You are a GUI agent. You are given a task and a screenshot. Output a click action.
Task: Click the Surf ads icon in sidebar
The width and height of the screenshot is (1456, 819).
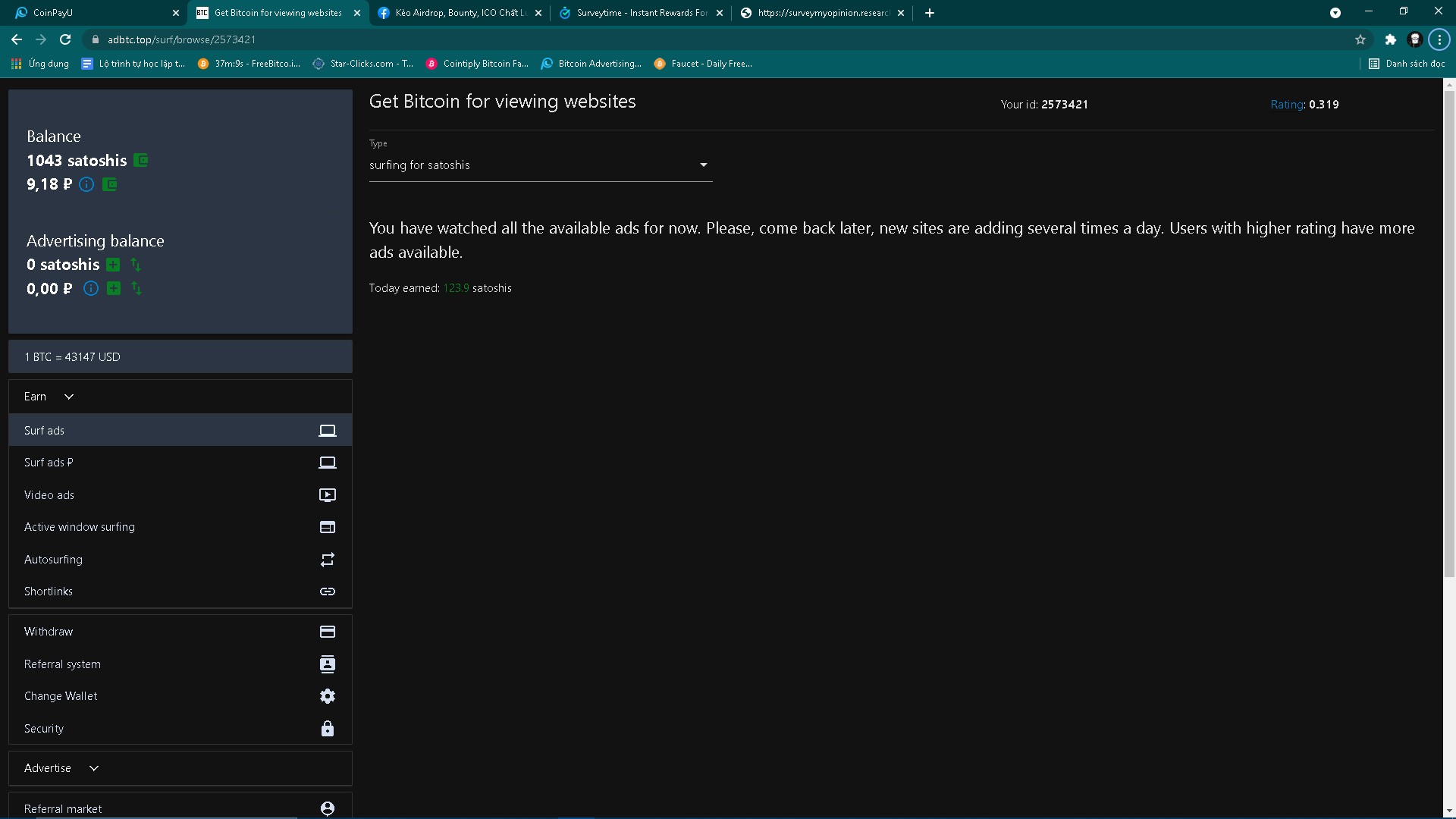click(x=327, y=430)
